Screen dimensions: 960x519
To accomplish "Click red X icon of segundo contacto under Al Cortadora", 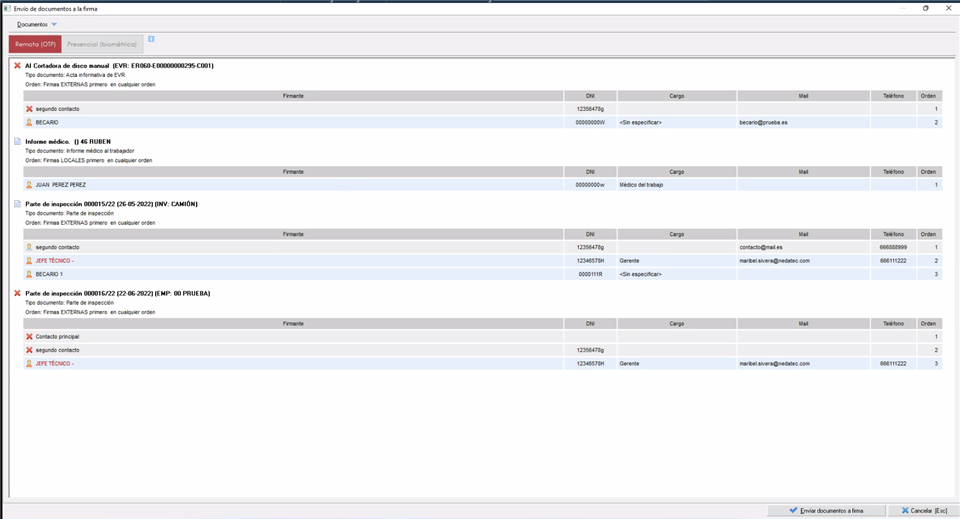I will (29, 109).
